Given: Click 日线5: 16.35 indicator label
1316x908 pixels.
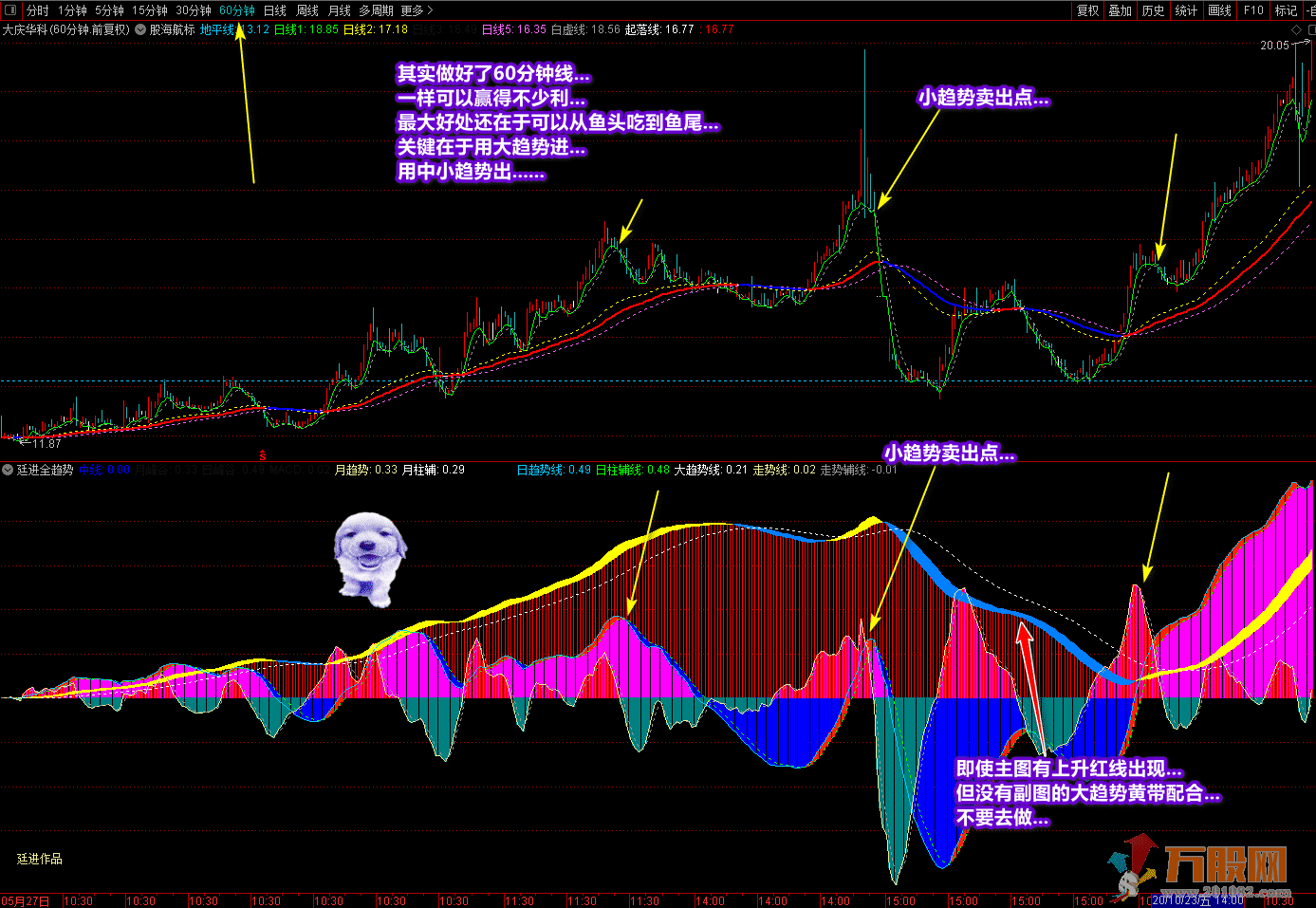Looking at the screenshot, I should click(514, 29).
